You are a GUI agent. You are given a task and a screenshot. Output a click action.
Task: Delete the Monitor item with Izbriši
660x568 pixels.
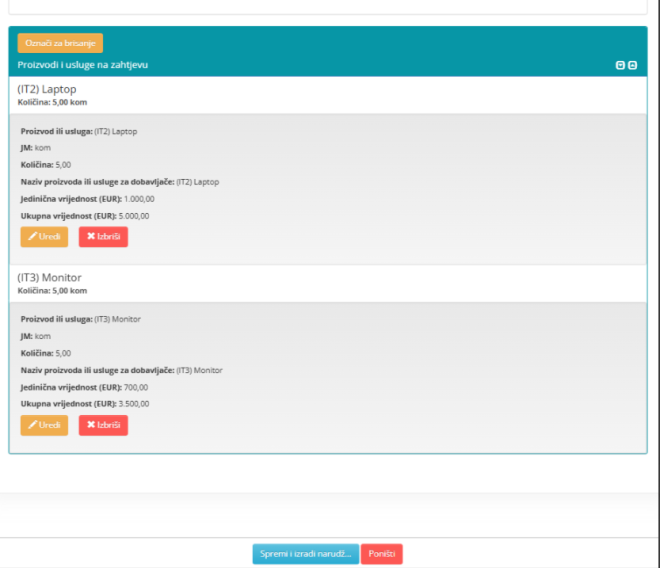(103, 425)
